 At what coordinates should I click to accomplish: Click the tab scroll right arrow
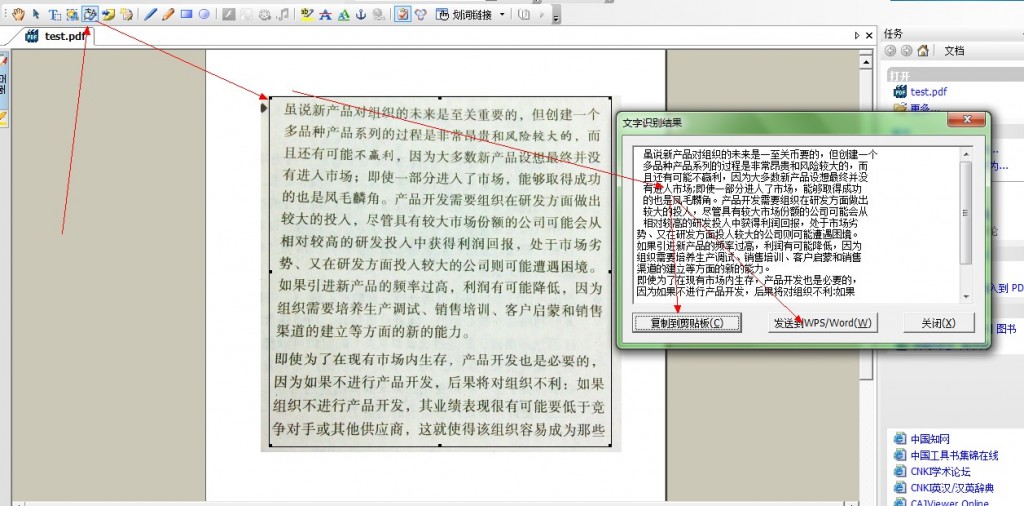click(857, 36)
